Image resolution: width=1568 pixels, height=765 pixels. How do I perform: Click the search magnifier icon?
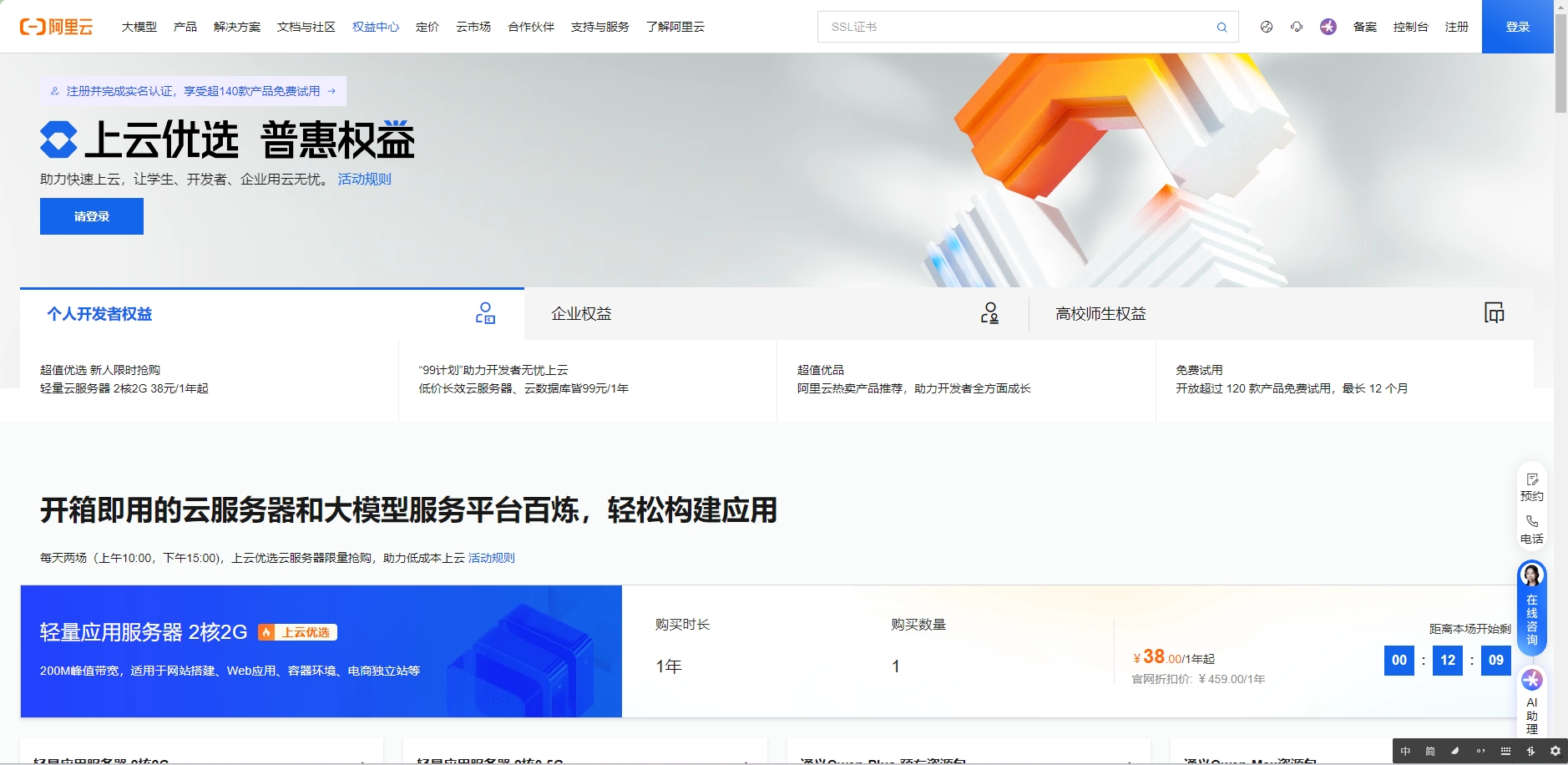point(1222,27)
